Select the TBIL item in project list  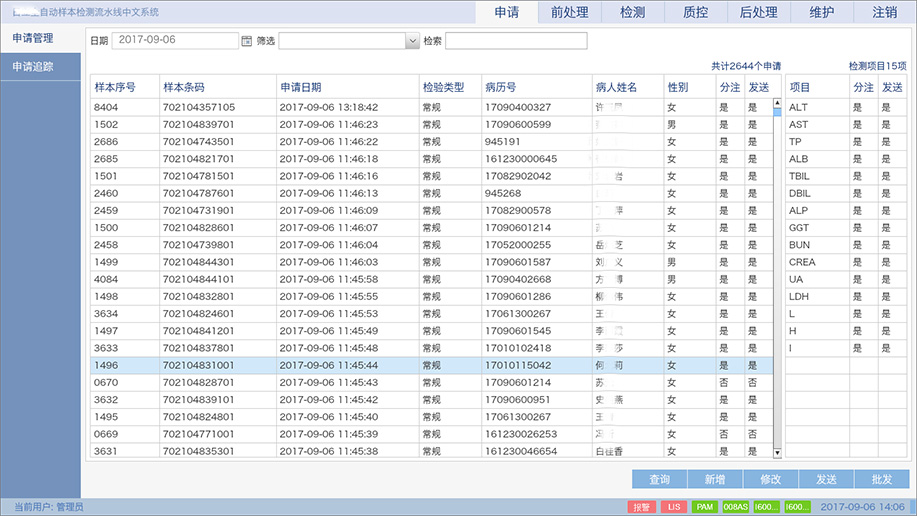[x=846, y=176]
